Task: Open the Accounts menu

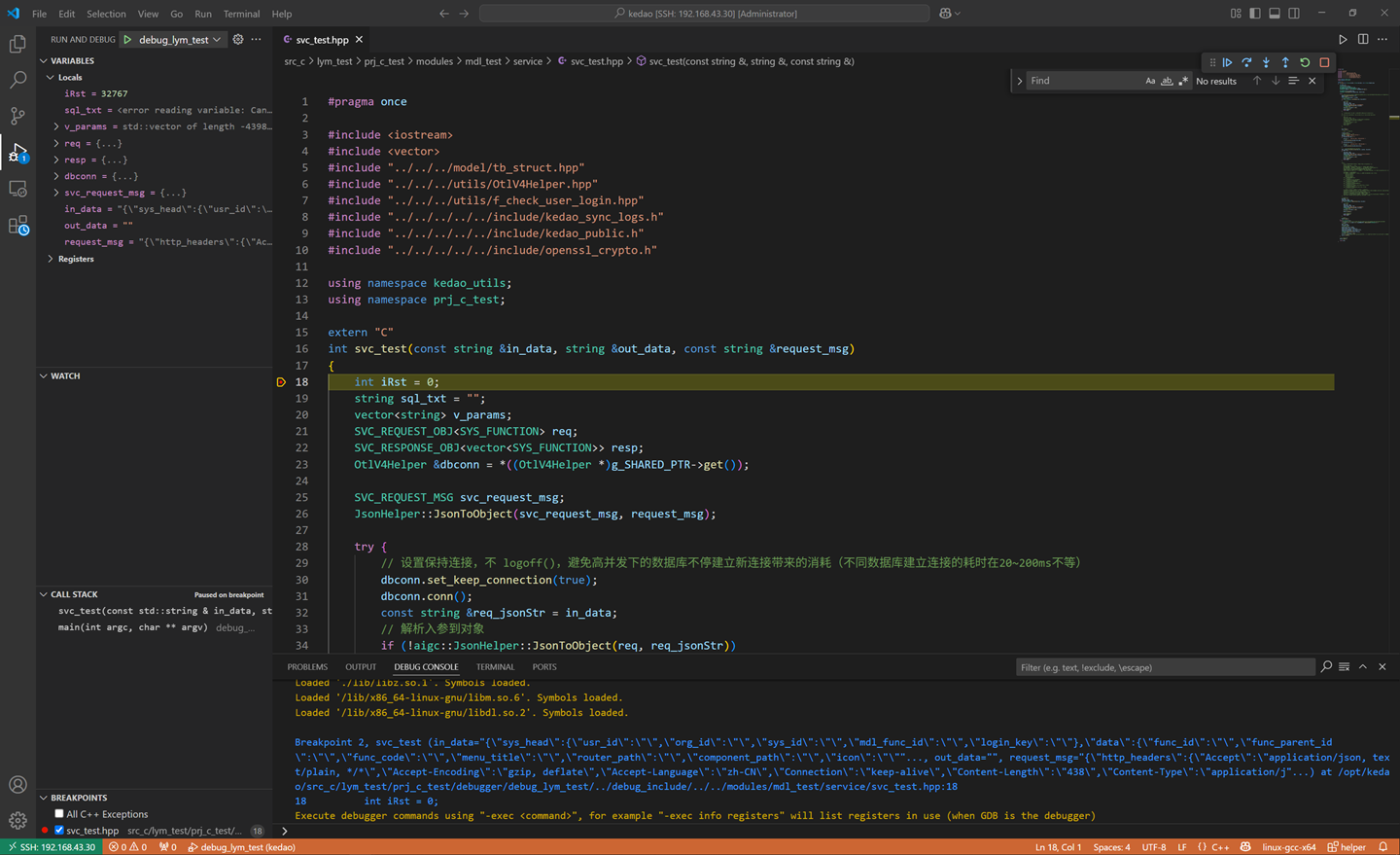Action: pos(17,785)
